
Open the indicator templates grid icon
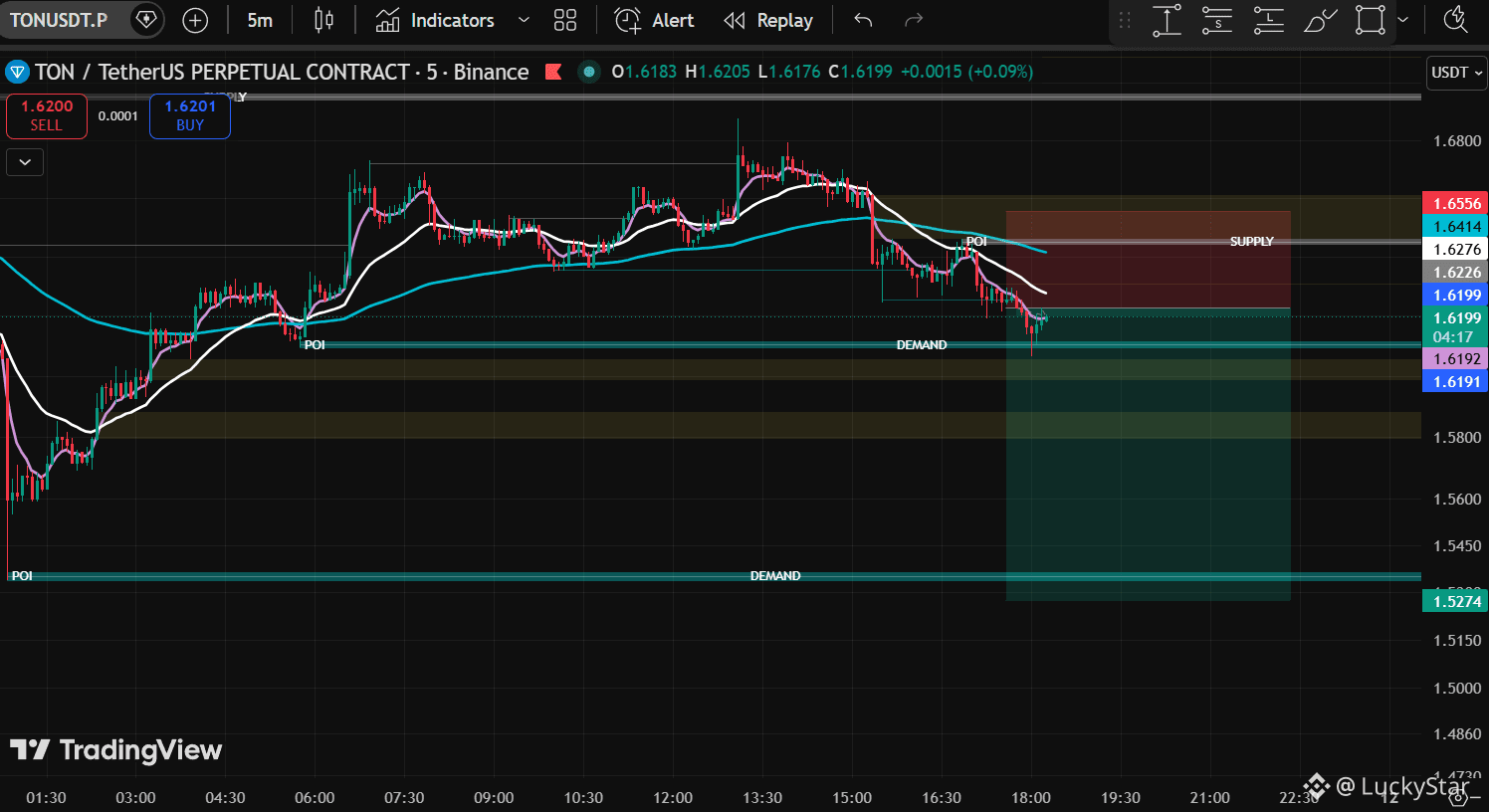[x=565, y=20]
